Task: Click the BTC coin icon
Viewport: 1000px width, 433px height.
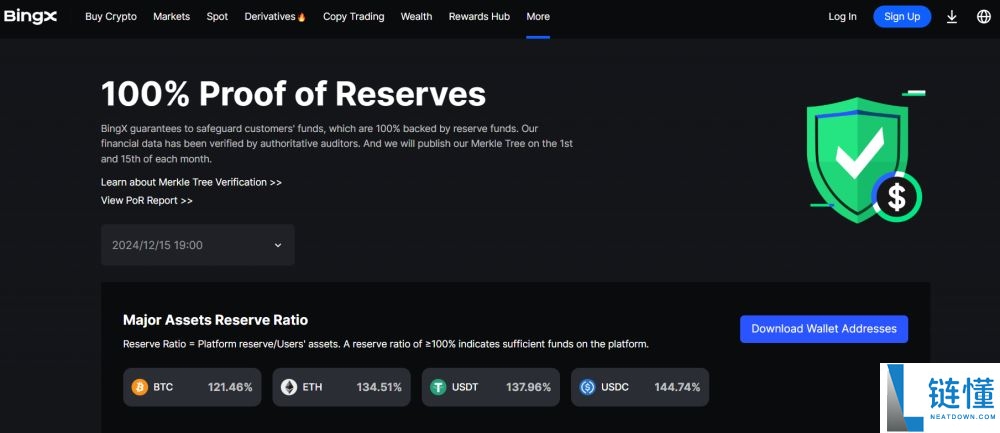Action: coord(140,387)
